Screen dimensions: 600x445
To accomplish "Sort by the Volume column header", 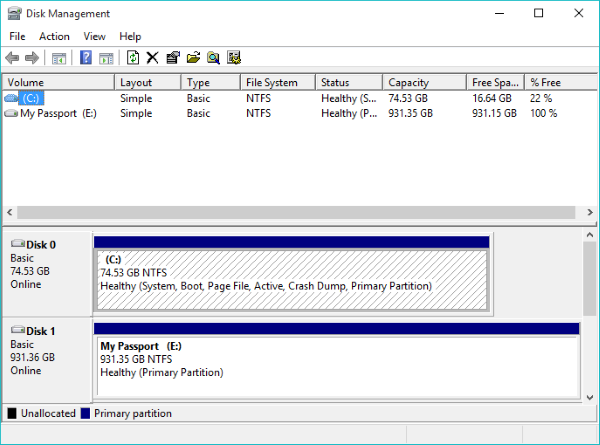I will (x=59, y=82).
